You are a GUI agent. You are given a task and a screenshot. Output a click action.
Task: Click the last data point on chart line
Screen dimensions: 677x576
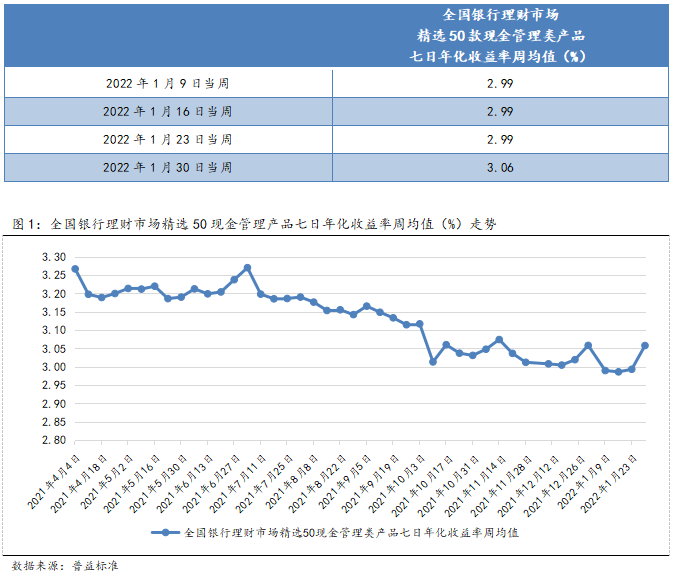click(645, 346)
